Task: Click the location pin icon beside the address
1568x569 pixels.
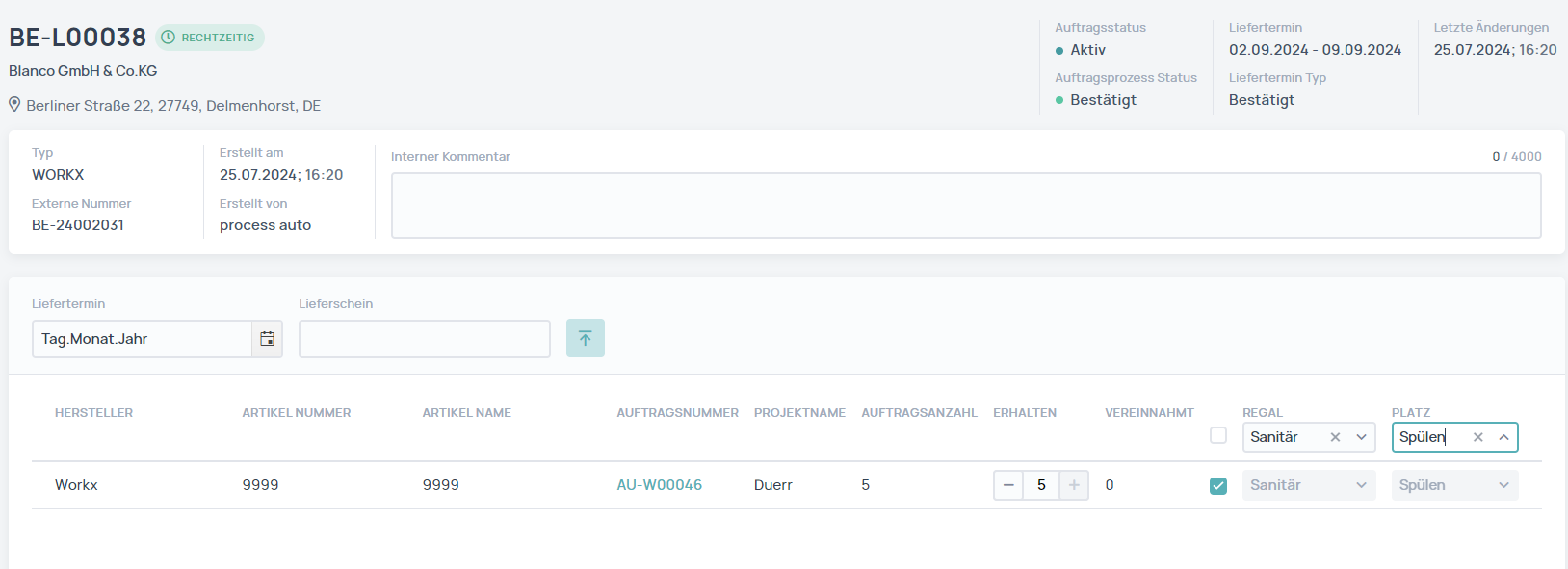Action: coord(15,105)
